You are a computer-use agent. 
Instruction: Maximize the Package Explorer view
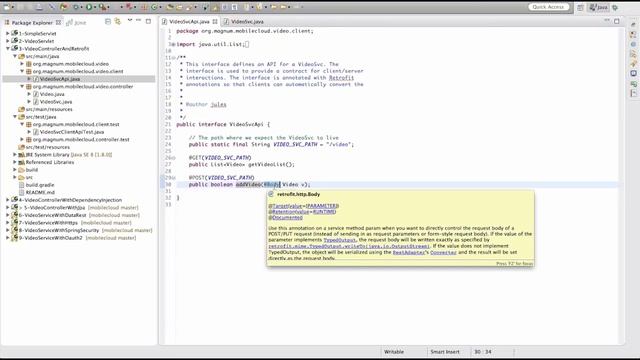[148, 21]
